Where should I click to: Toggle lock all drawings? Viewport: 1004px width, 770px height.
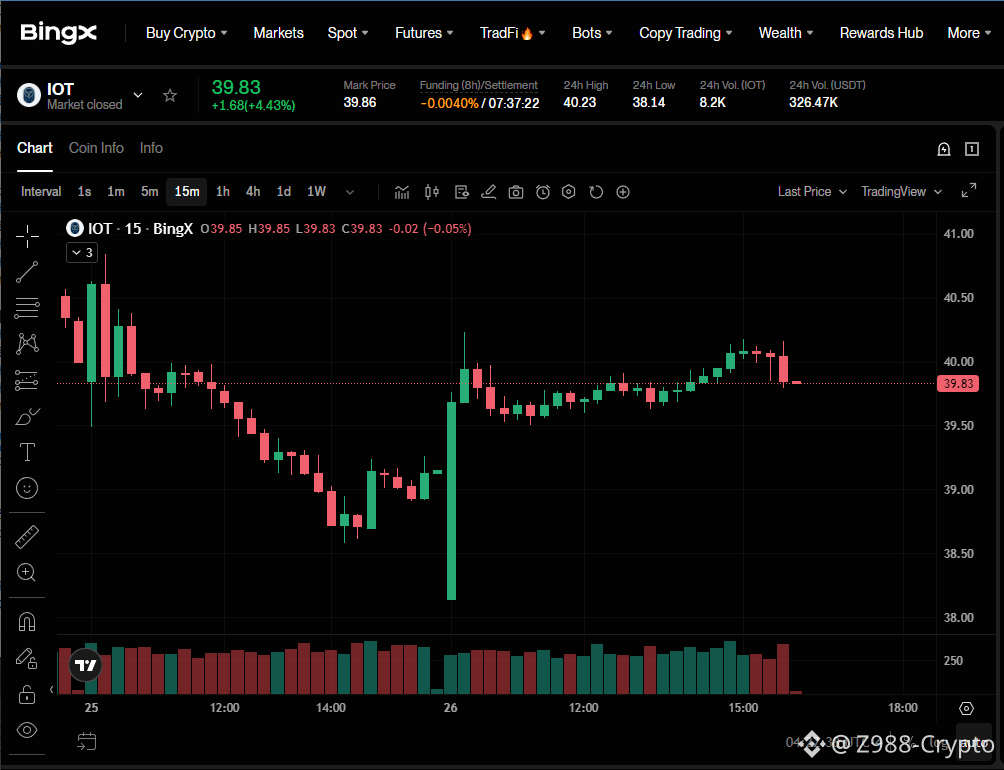tap(27, 694)
